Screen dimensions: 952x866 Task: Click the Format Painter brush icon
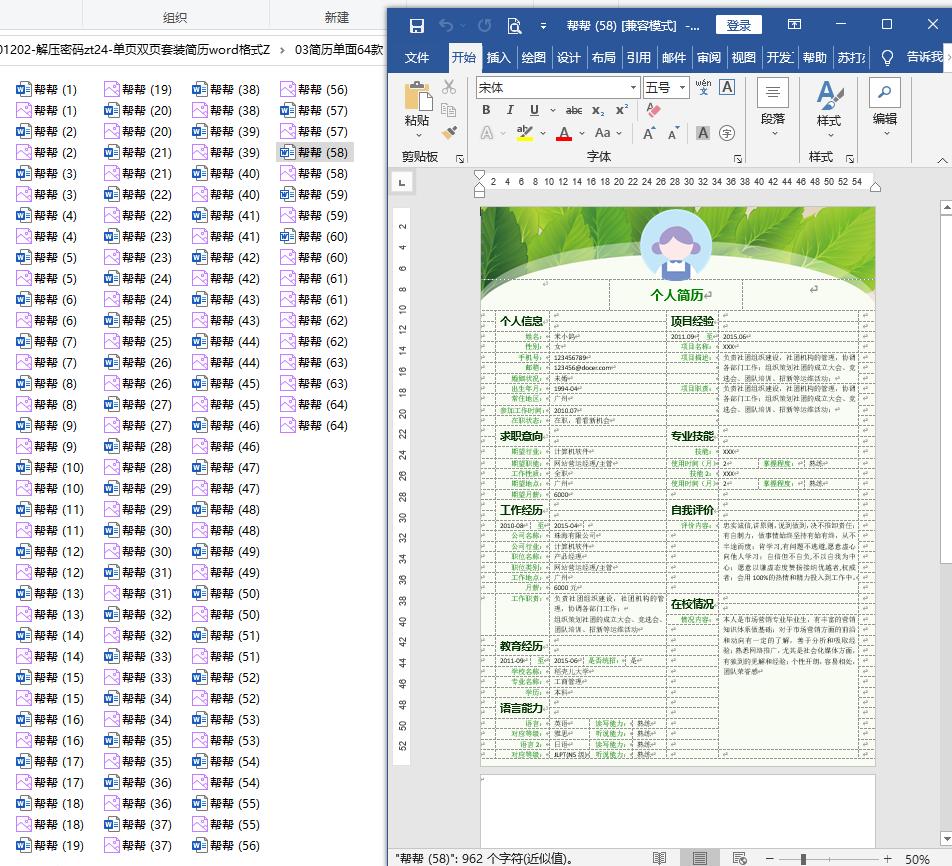pos(449,132)
